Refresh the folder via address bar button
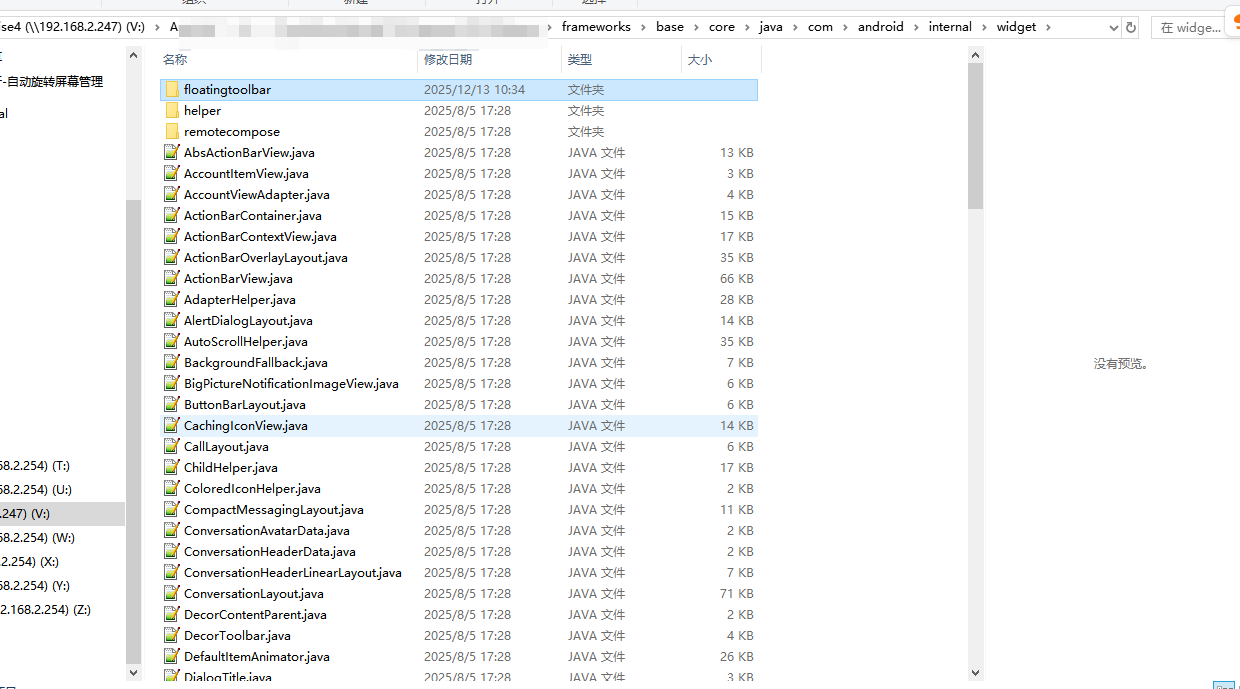1240x689 pixels. point(1131,28)
